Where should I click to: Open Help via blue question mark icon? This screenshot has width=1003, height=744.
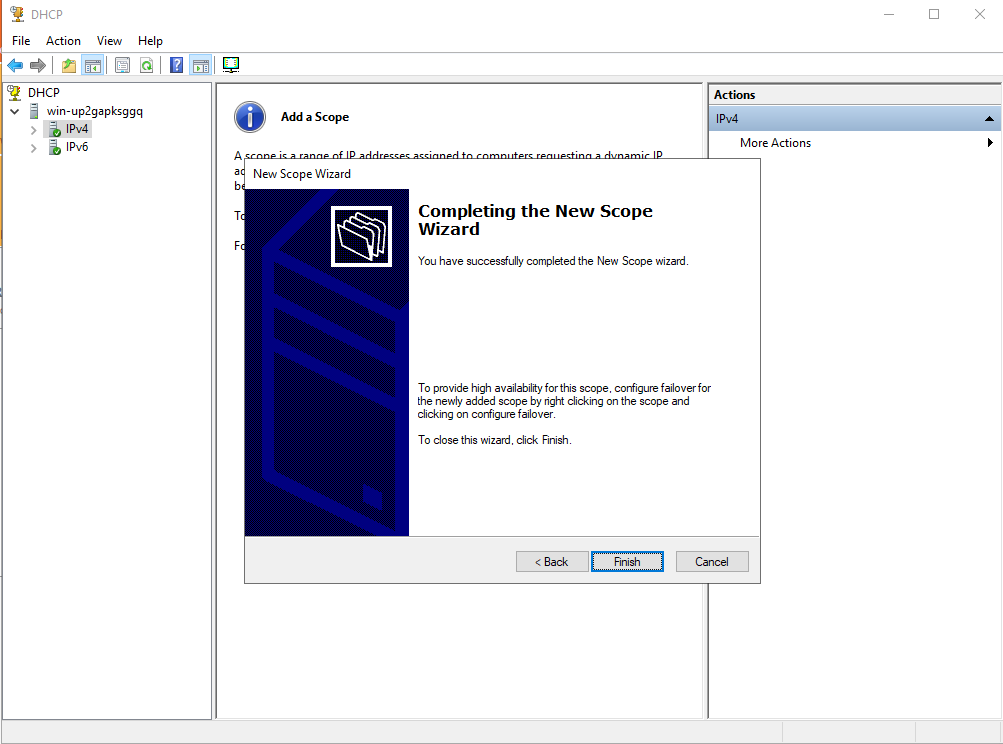[176, 65]
